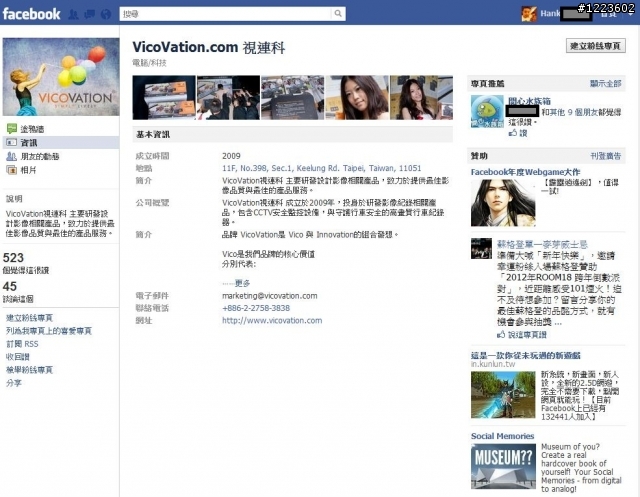Open the Keelung Rd. Taipei address link
640x497 pixels.
322,168
